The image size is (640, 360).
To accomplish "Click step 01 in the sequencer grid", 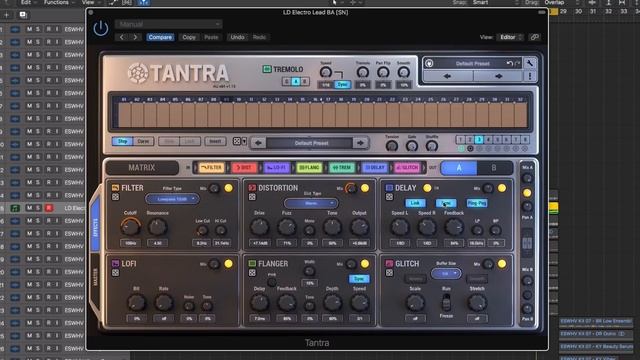I will [124, 115].
